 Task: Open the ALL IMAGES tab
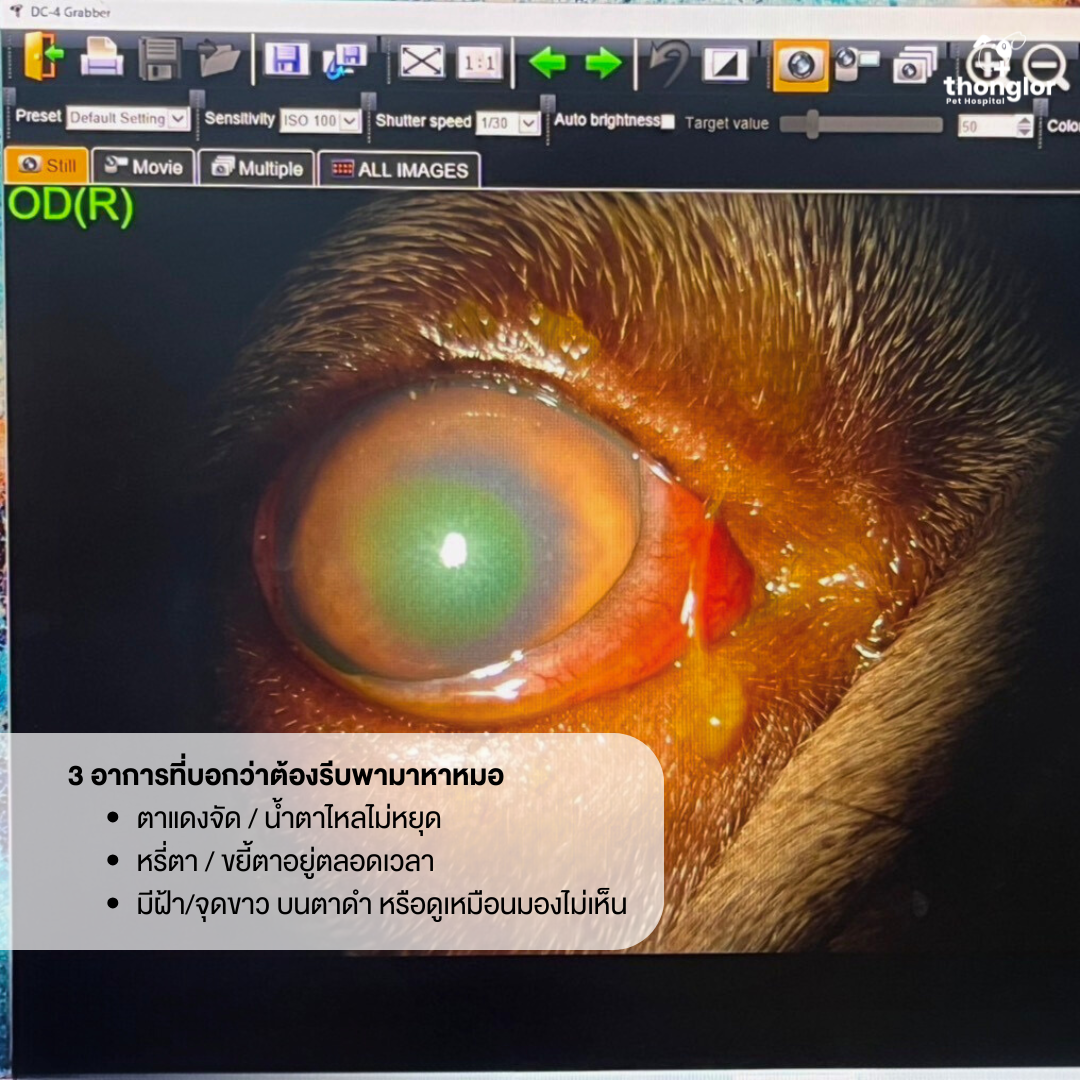coord(399,170)
